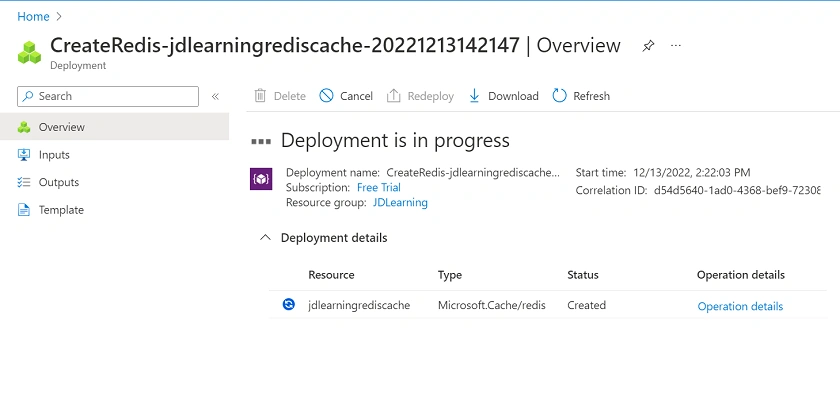The width and height of the screenshot is (840, 416).
Task: Click the Delete toolbar button
Action: (280, 96)
